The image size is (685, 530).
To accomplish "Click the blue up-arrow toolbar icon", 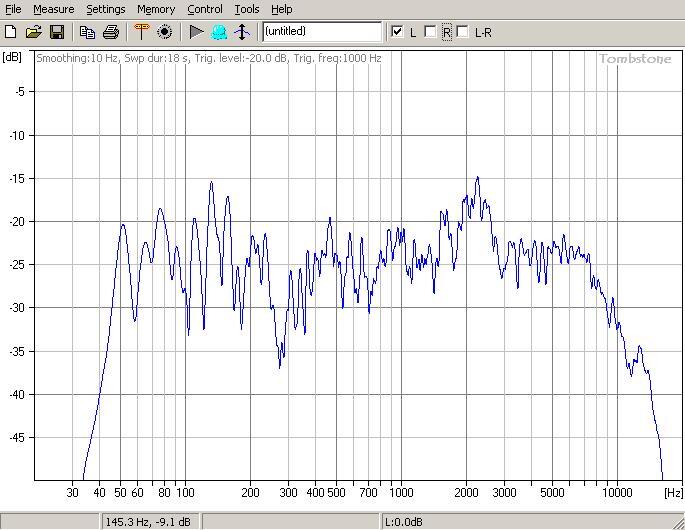I will pos(242,32).
